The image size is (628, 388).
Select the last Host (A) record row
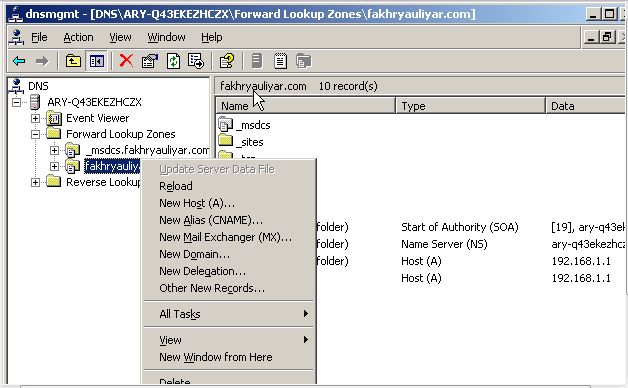pyautogui.click(x=421, y=278)
